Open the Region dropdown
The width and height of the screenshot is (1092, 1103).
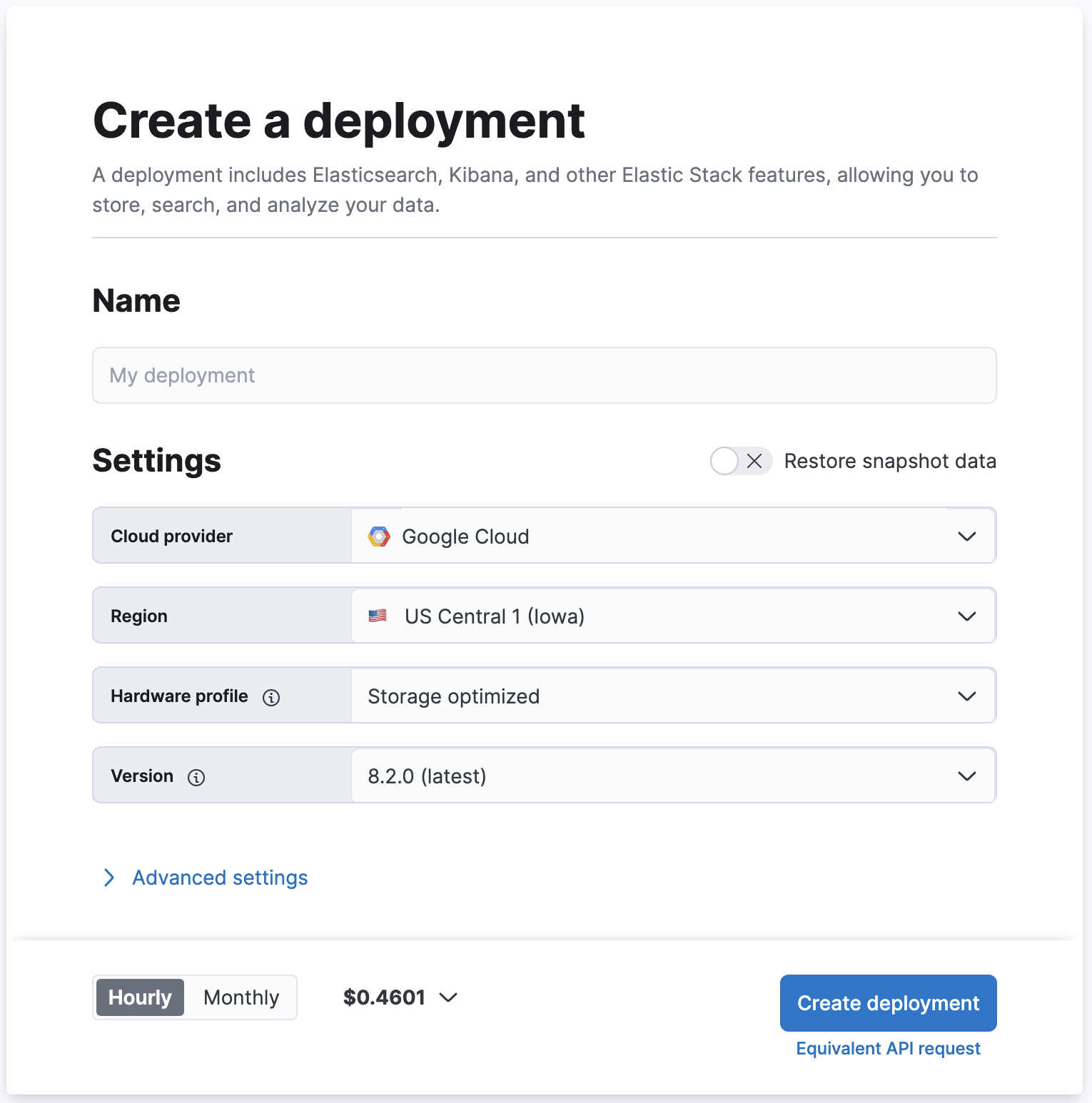click(968, 616)
